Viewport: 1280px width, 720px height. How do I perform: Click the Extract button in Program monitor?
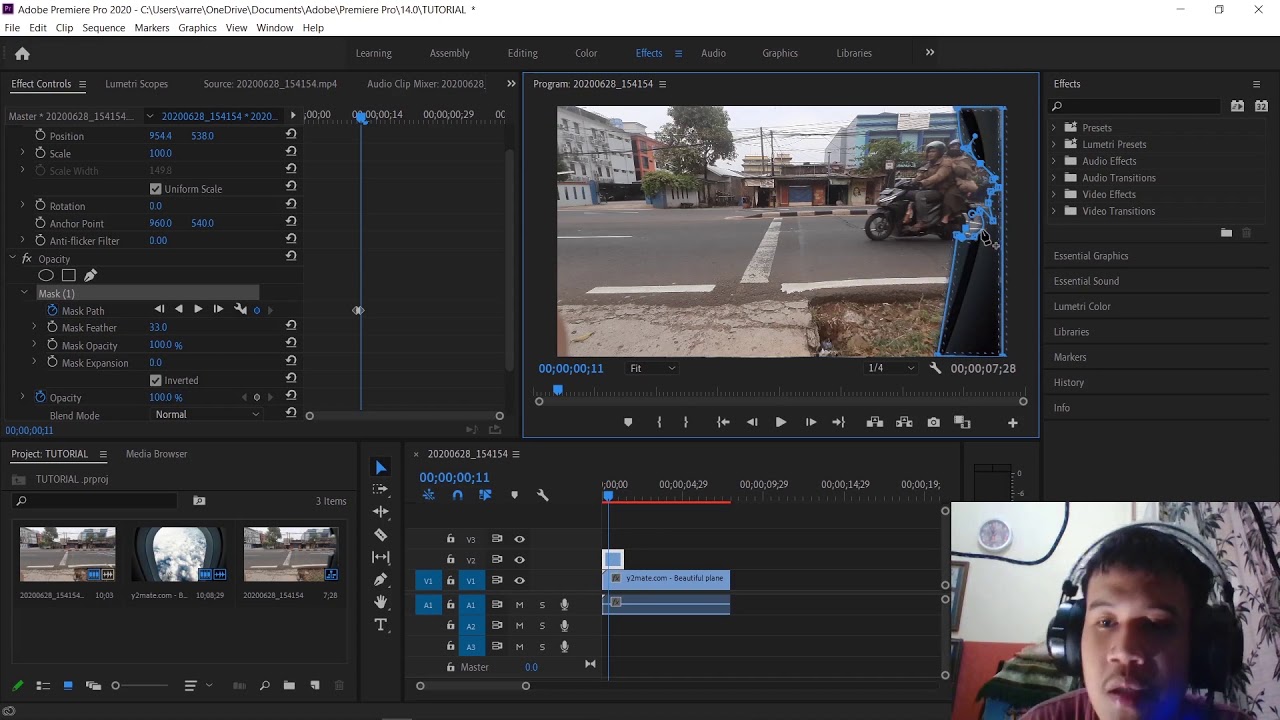coord(904,422)
